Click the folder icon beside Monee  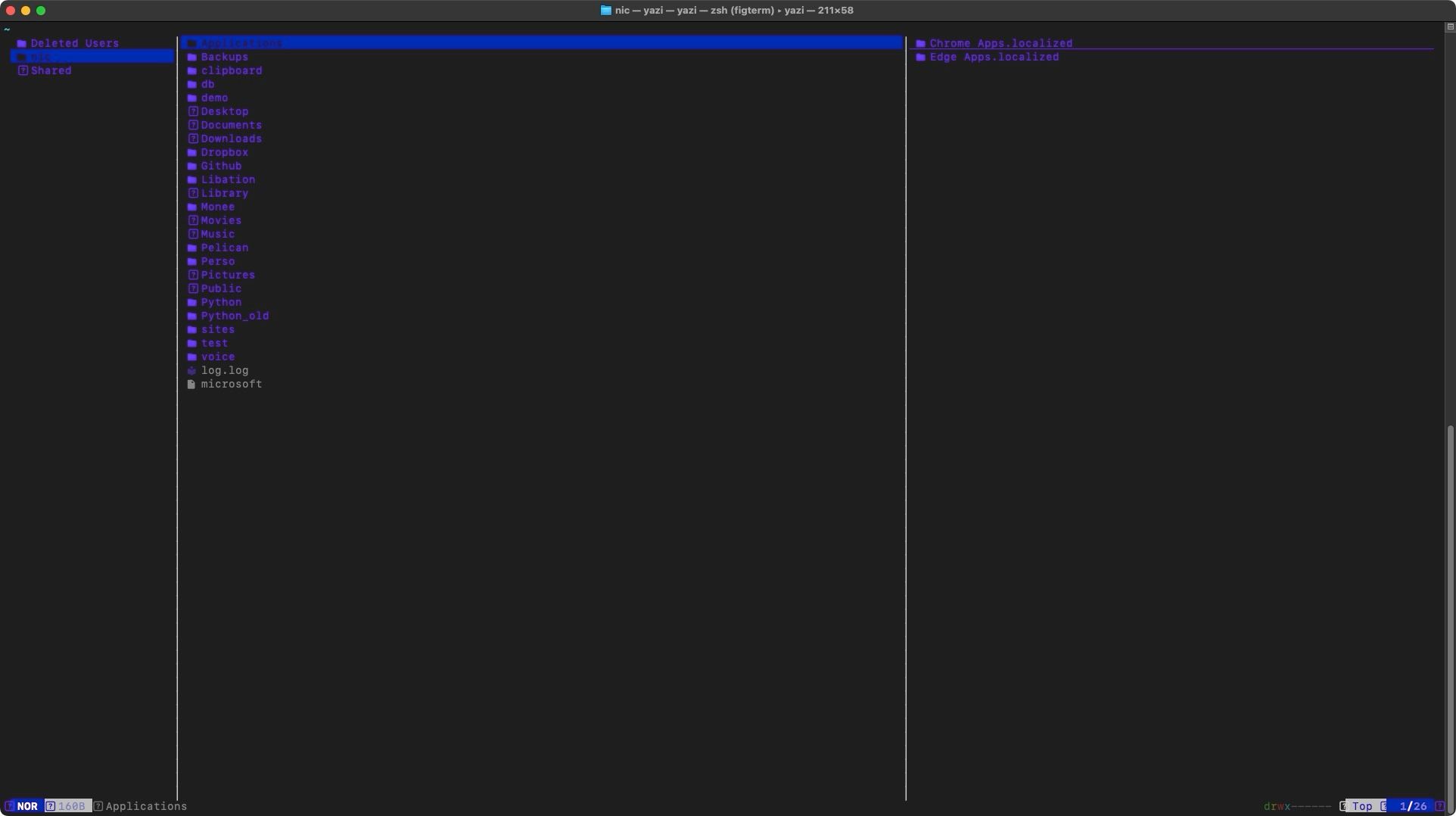pyautogui.click(x=192, y=207)
